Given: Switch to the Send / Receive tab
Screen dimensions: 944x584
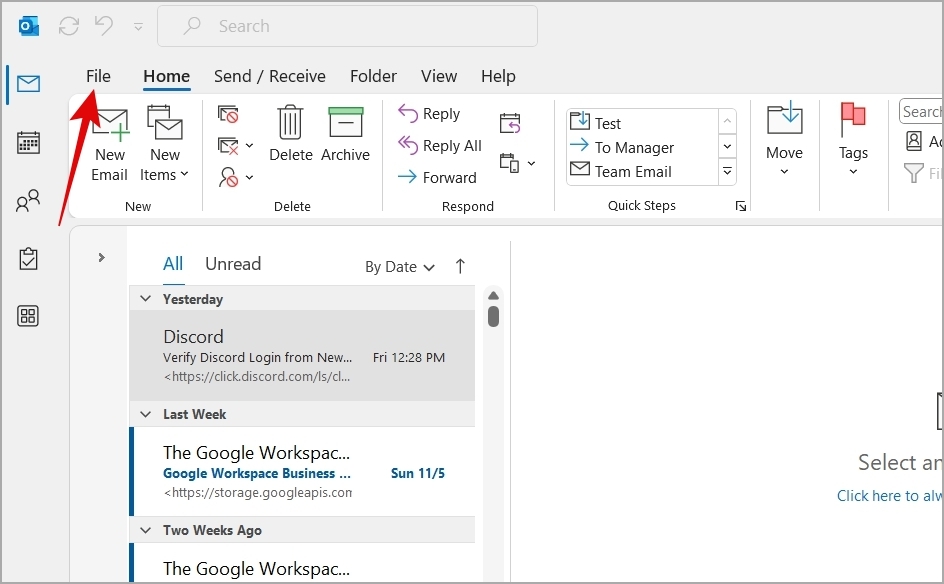Looking at the screenshot, I should point(270,76).
